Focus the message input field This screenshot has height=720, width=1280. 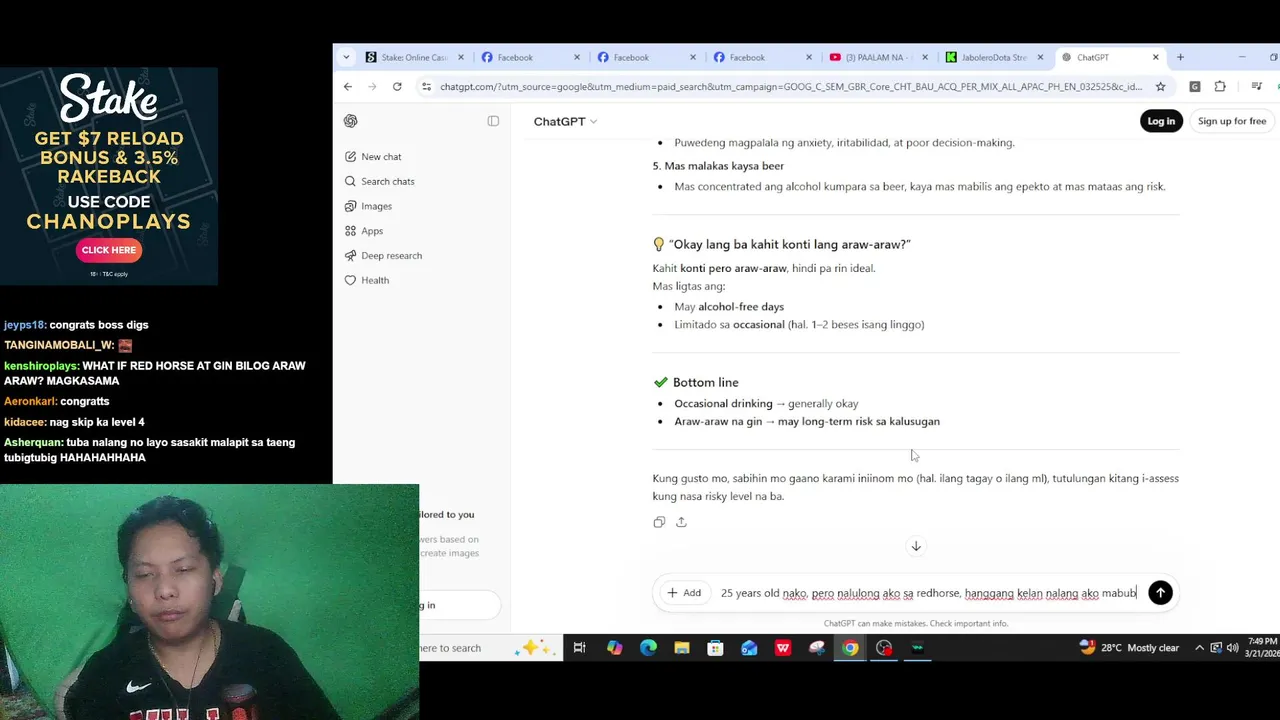[x=928, y=593]
